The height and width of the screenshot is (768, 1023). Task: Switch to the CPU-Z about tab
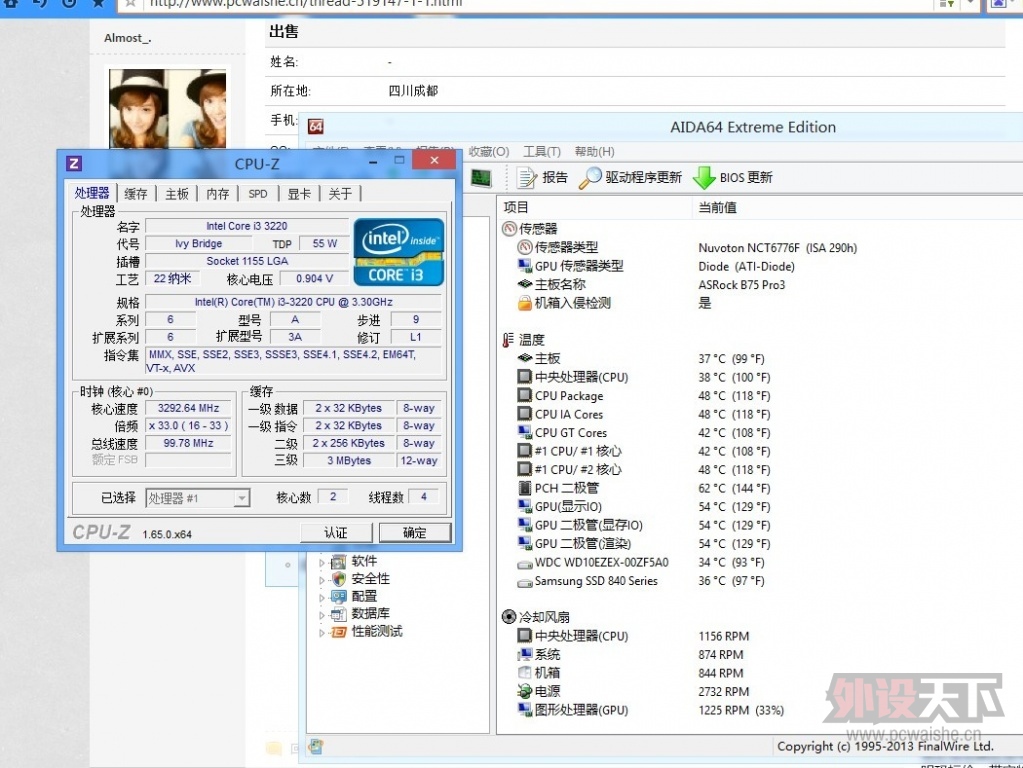click(340, 194)
